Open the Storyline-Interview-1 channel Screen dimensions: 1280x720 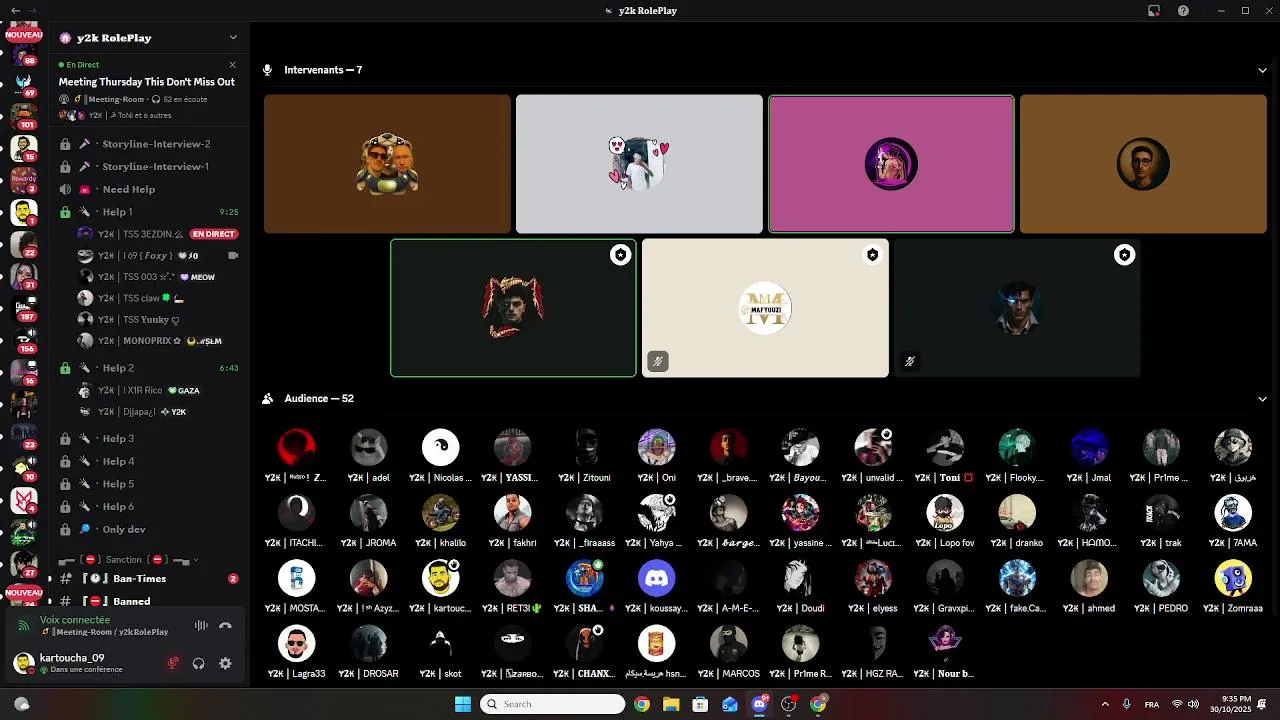[148, 167]
